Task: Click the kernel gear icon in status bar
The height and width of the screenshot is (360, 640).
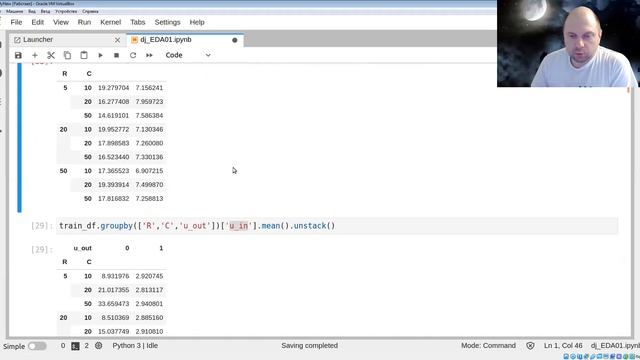Action: (99, 346)
